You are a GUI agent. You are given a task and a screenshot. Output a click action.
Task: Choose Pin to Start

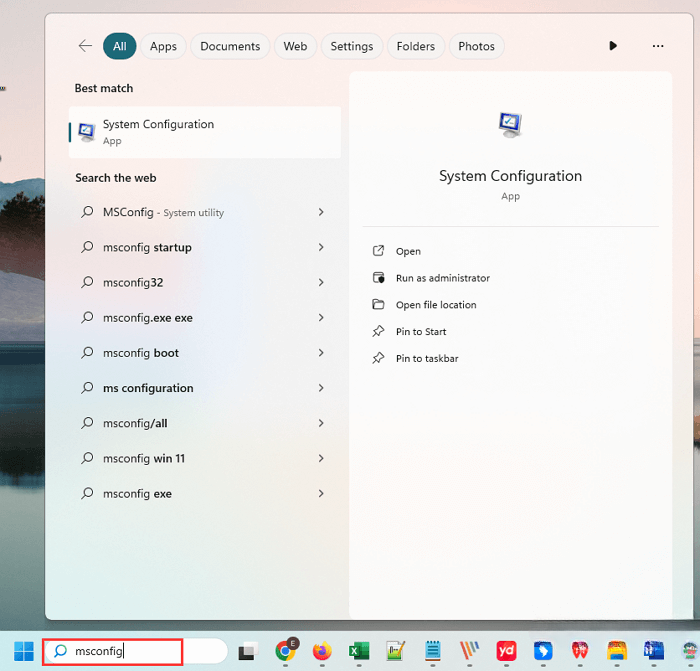pos(421,332)
